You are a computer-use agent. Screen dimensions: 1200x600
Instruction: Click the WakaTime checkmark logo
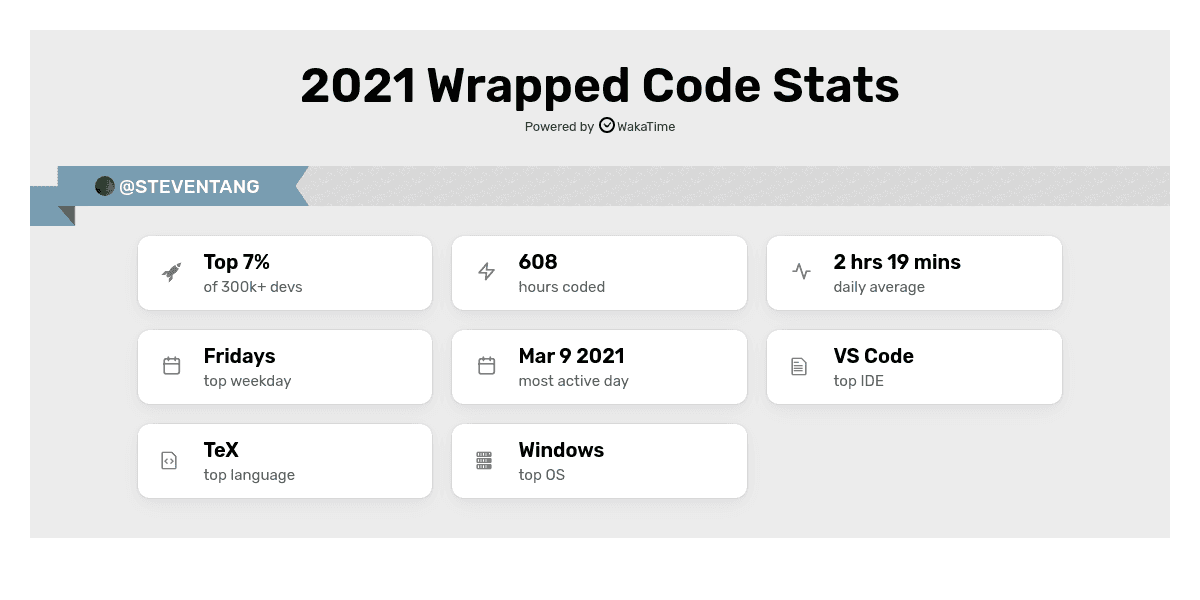click(x=607, y=126)
